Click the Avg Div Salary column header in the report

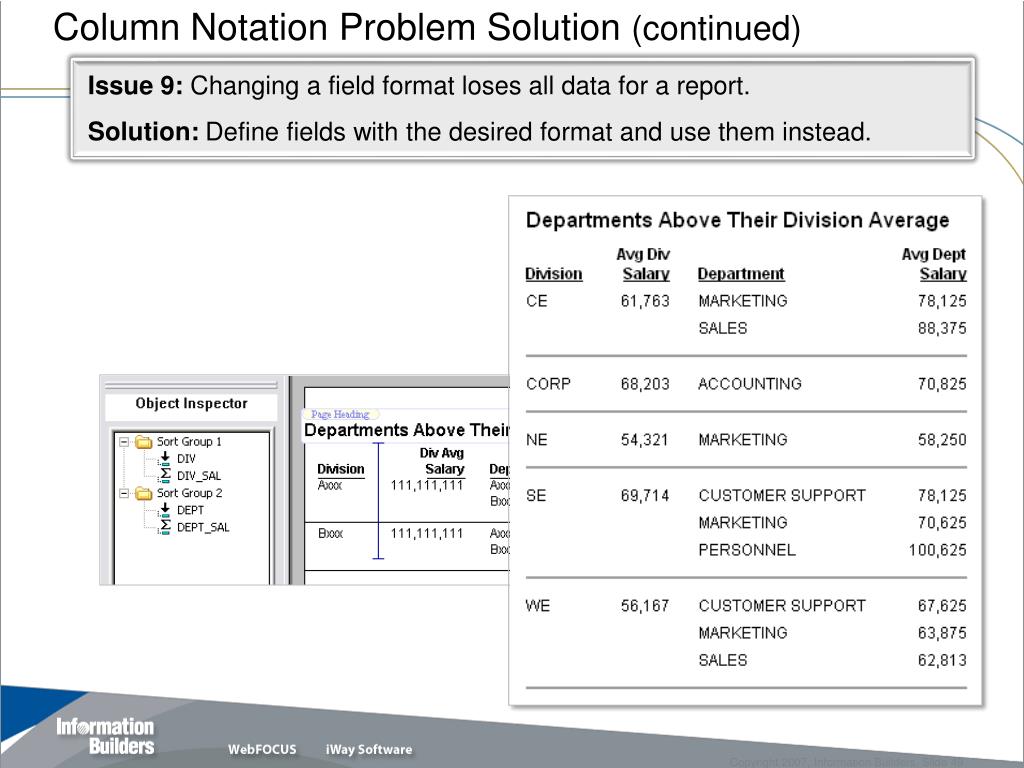tap(643, 264)
